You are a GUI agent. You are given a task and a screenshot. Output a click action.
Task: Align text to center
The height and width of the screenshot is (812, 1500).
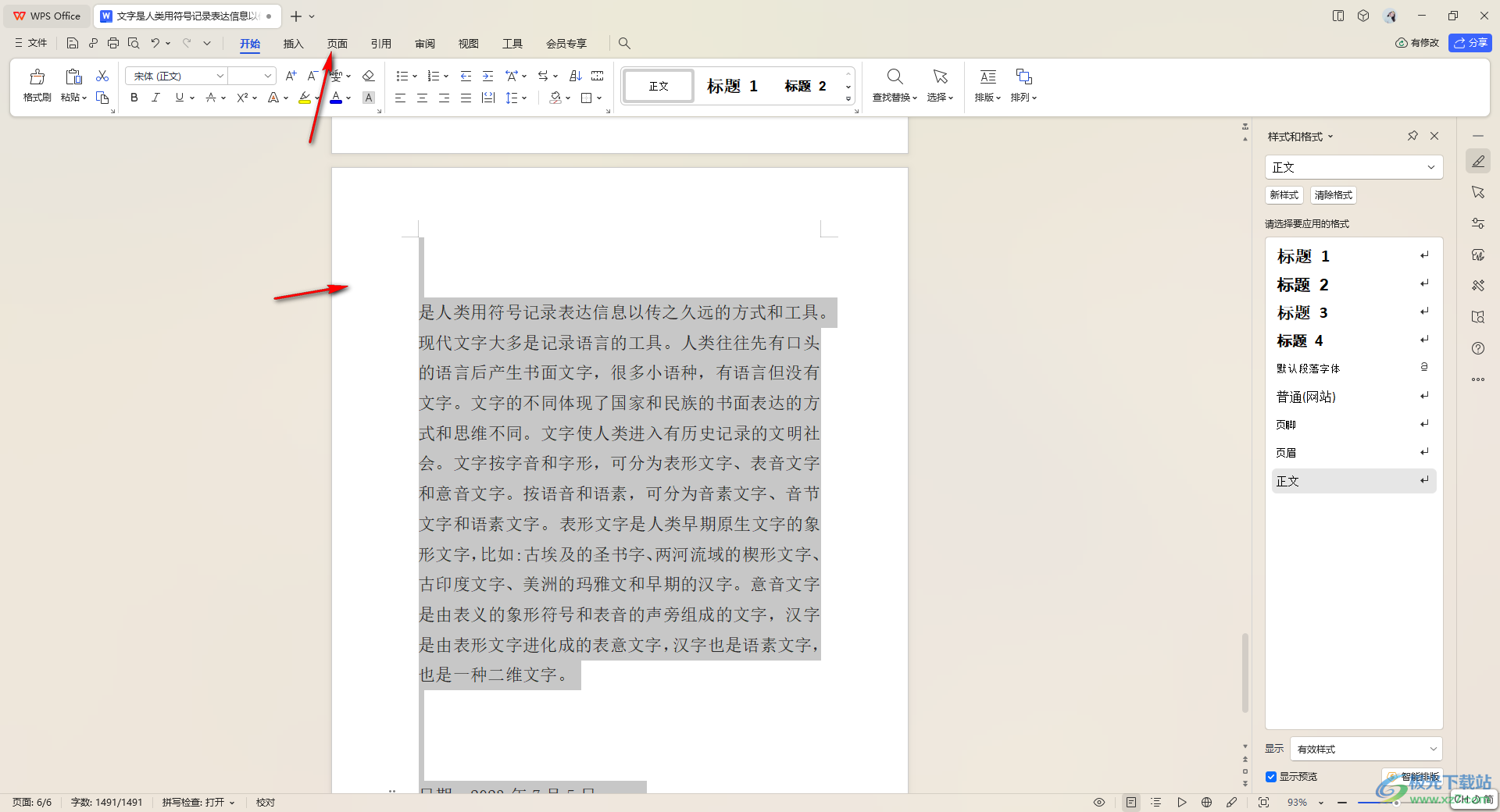pos(422,98)
